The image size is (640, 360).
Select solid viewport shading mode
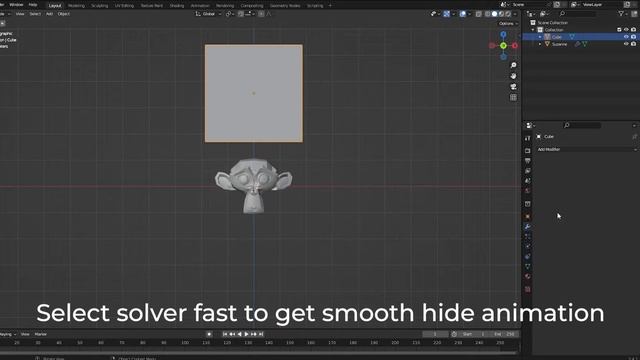(495, 14)
